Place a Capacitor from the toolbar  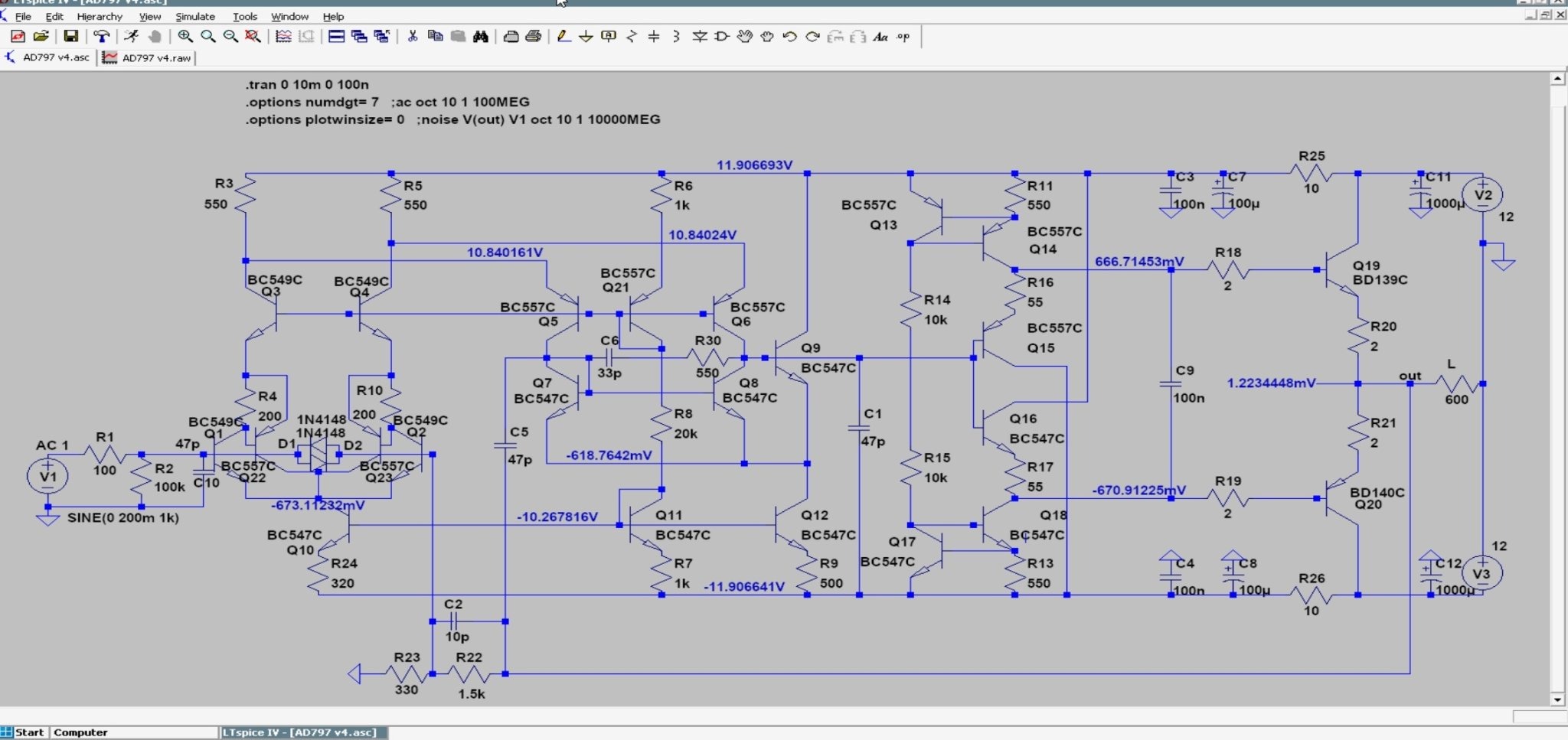coord(654,36)
